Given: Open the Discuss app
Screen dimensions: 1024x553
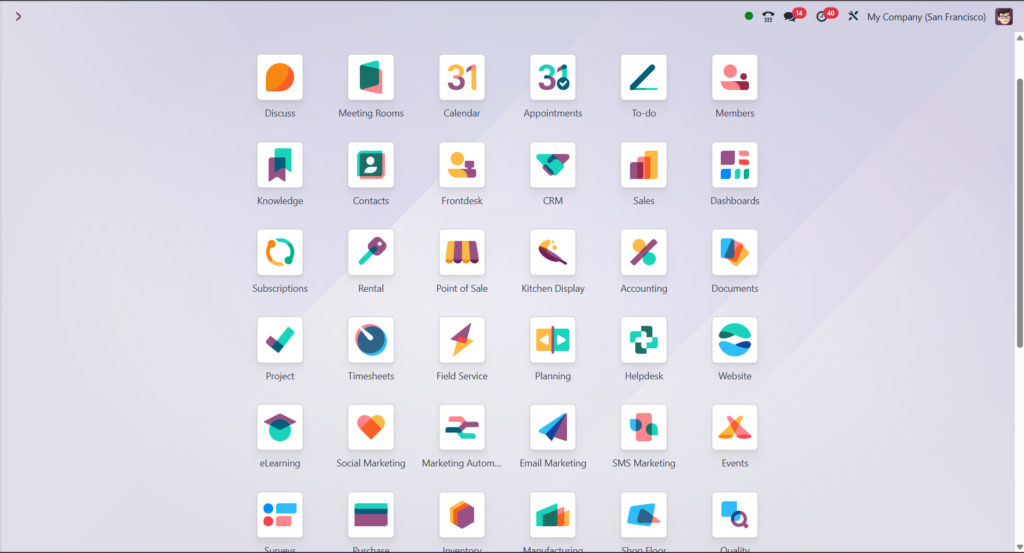Looking at the screenshot, I should click(x=280, y=78).
